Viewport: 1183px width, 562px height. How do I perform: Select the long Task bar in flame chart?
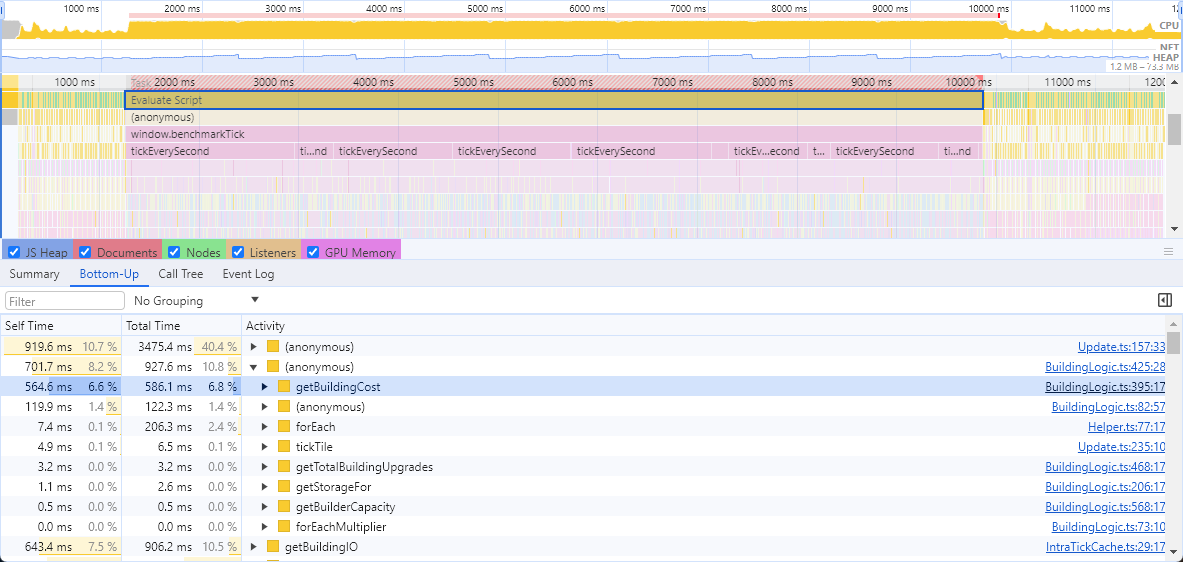tap(554, 82)
